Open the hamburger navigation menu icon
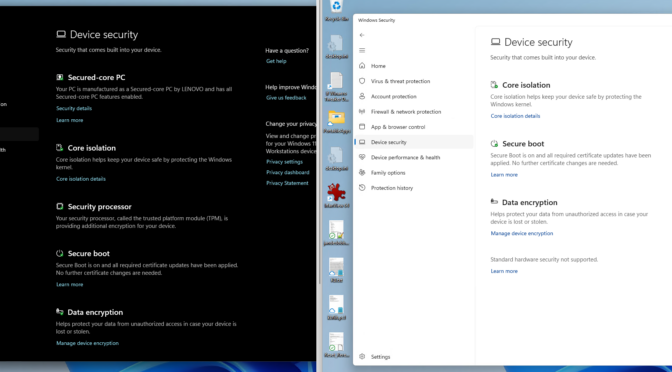Screen dimensions: 672x372 click(362, 51)
